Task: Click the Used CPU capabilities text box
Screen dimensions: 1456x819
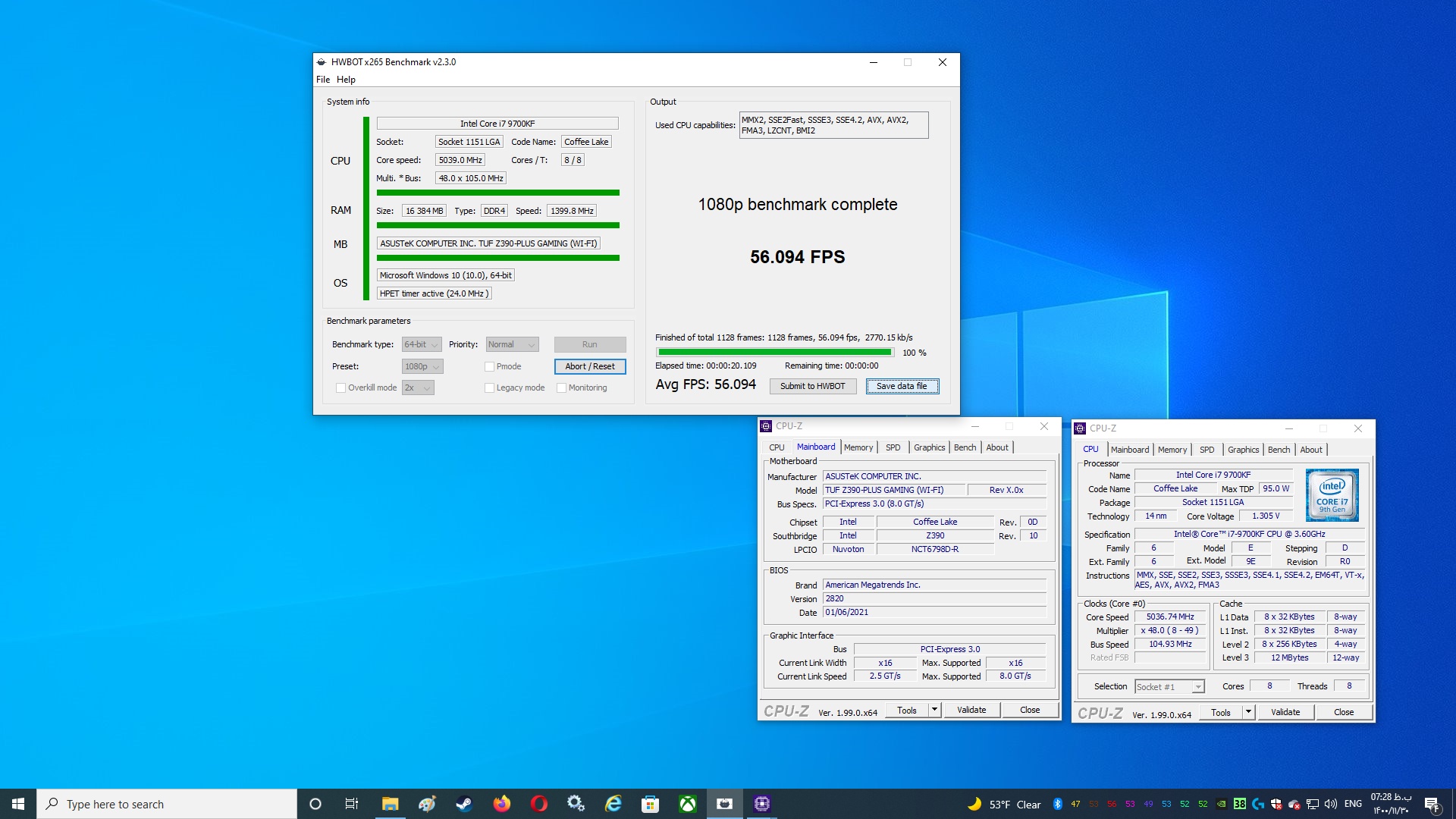Action: (x=833, y=125)
